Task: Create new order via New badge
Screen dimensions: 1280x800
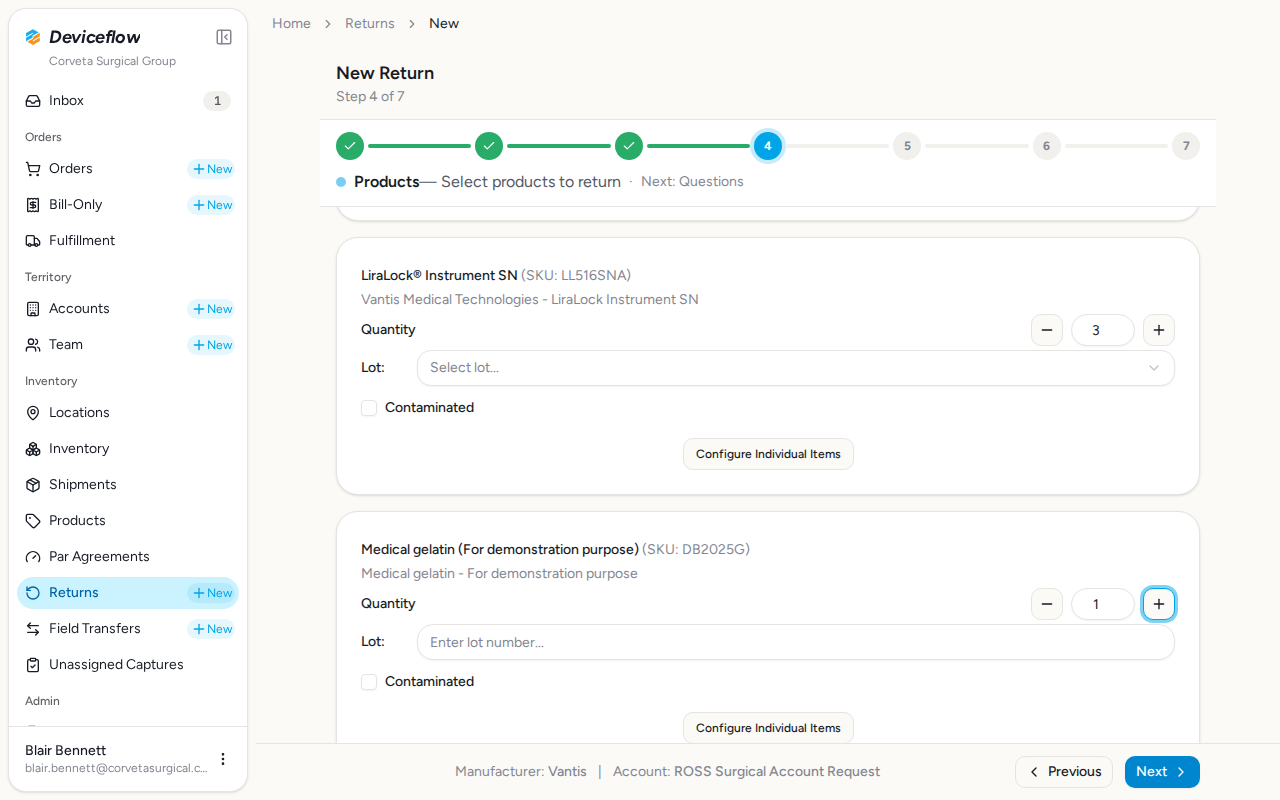Action: 212,169
